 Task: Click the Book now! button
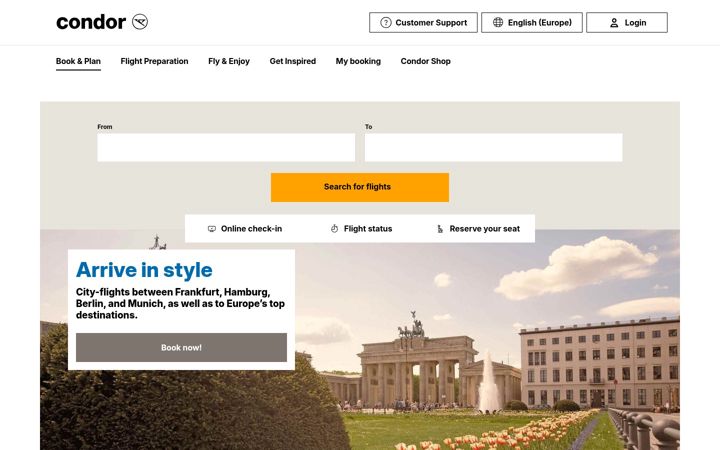click(x=181, y=348)
